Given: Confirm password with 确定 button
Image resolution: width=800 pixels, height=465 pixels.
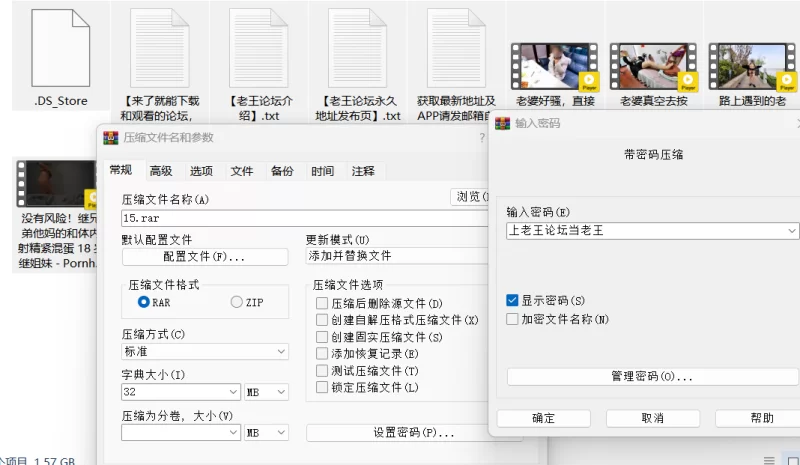Looking at the screenshot, I should (x=544, y=419).
